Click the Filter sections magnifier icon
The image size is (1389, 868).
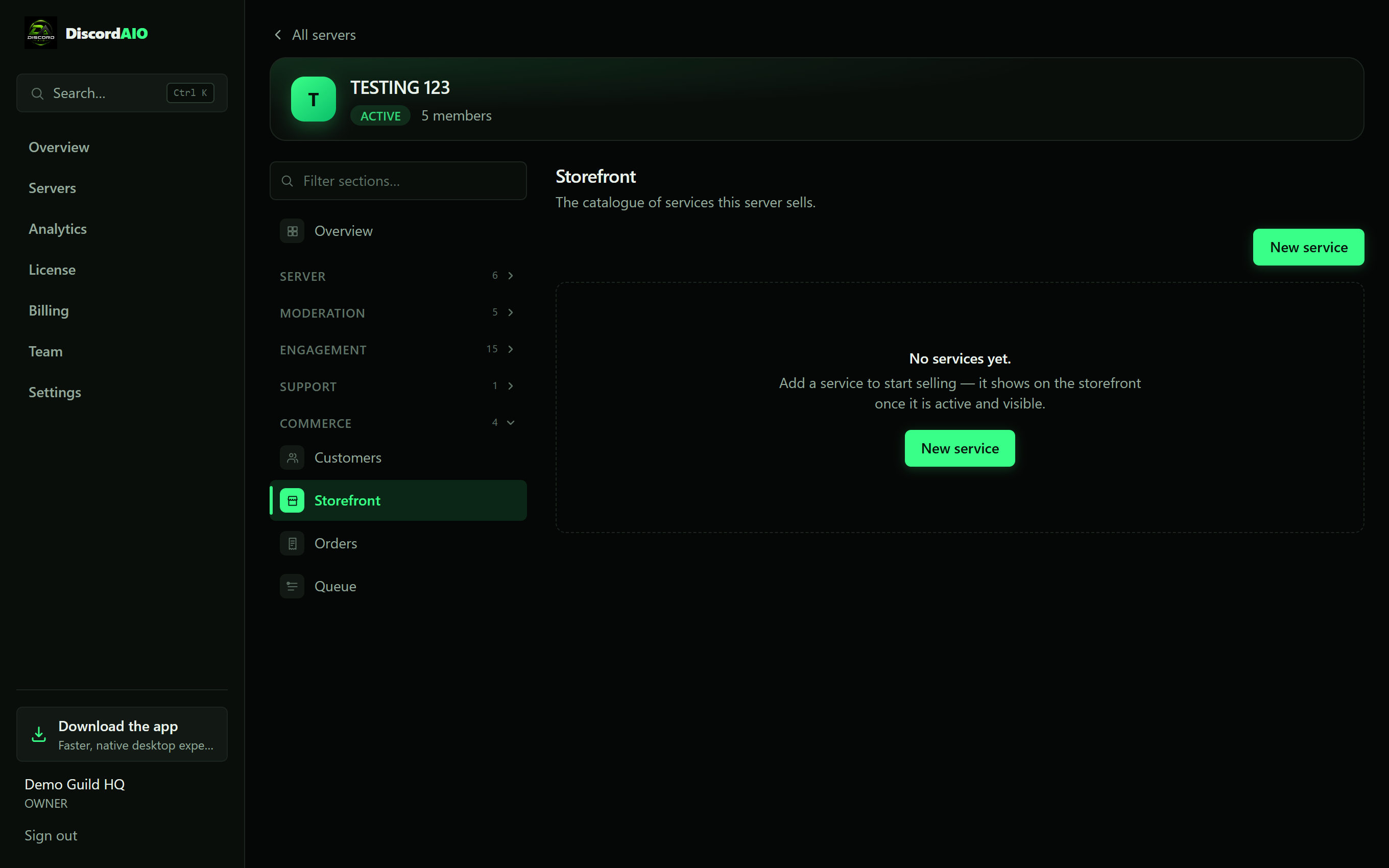click(287, 181)
